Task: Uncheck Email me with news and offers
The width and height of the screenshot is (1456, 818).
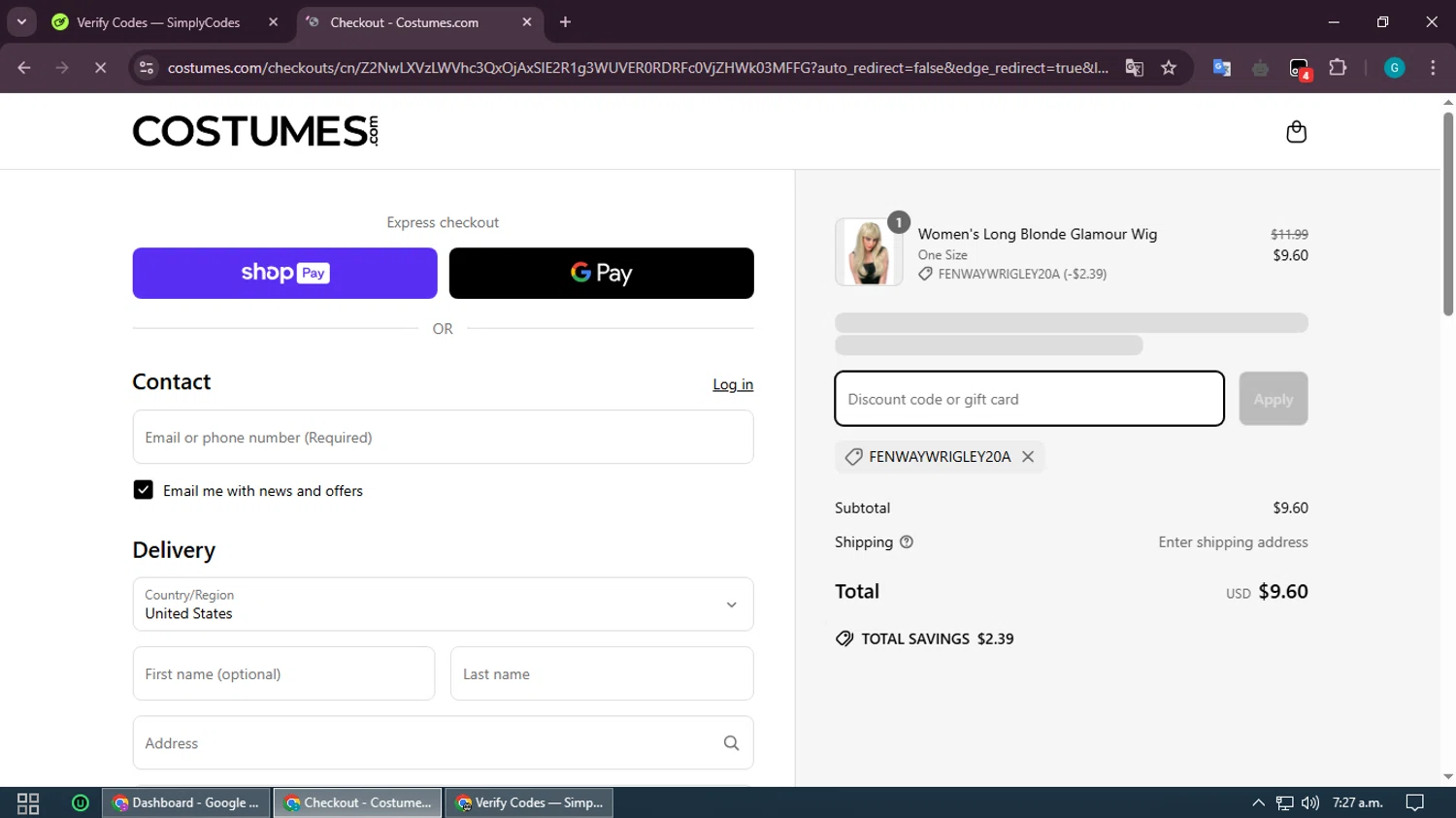Action: 143,490
